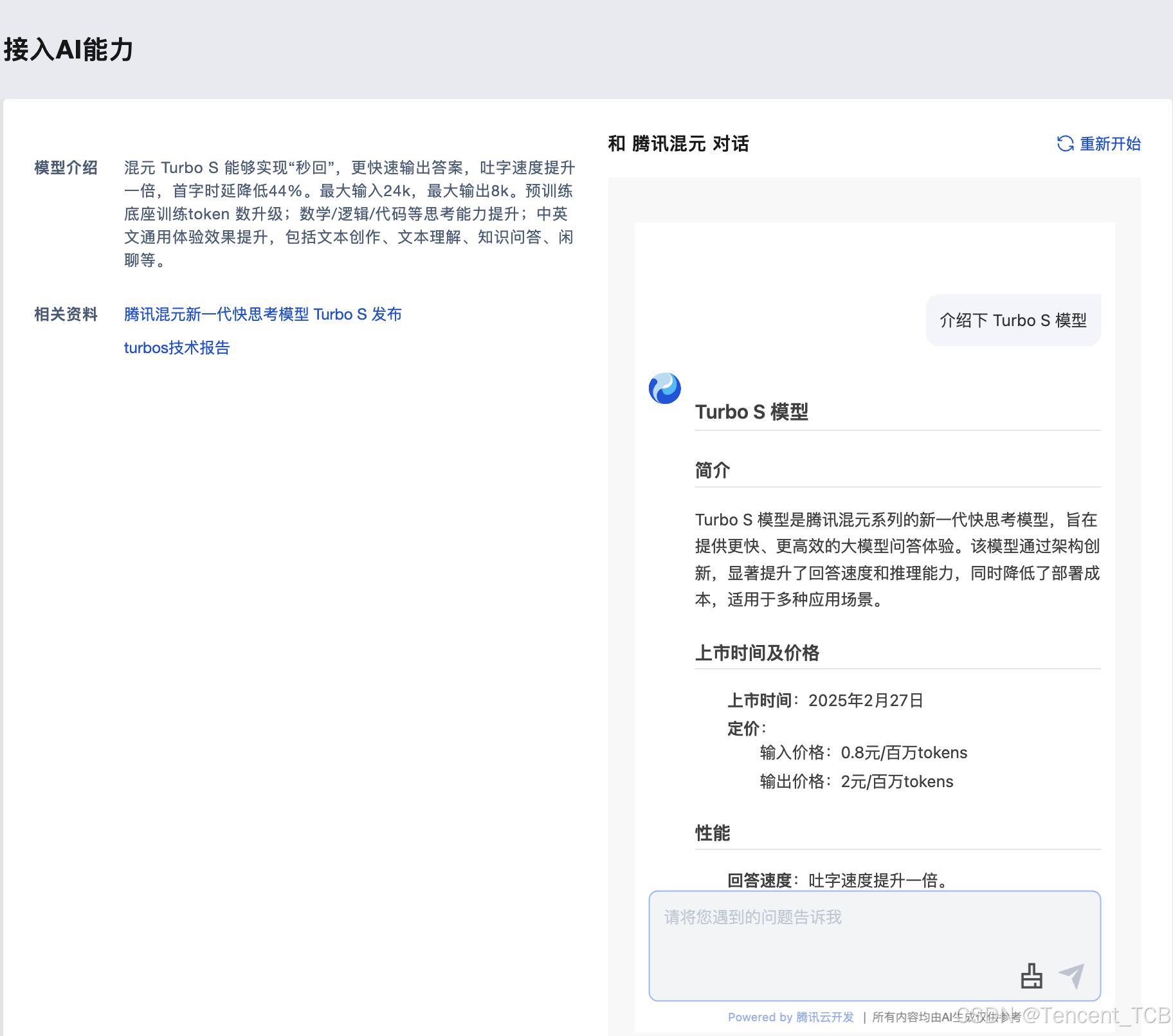Click the chat title 和 腾讯混元 对话
The width and height of the screenshot is (1173, 1036).
(678, 143)
